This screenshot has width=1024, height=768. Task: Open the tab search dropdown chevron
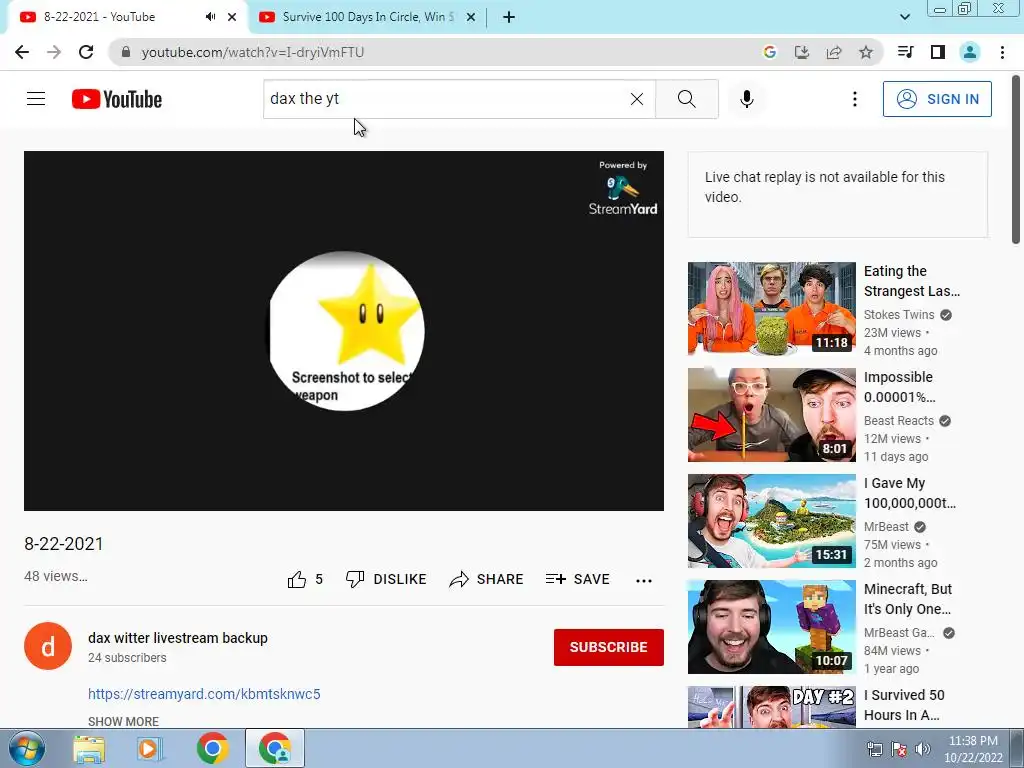905,17
